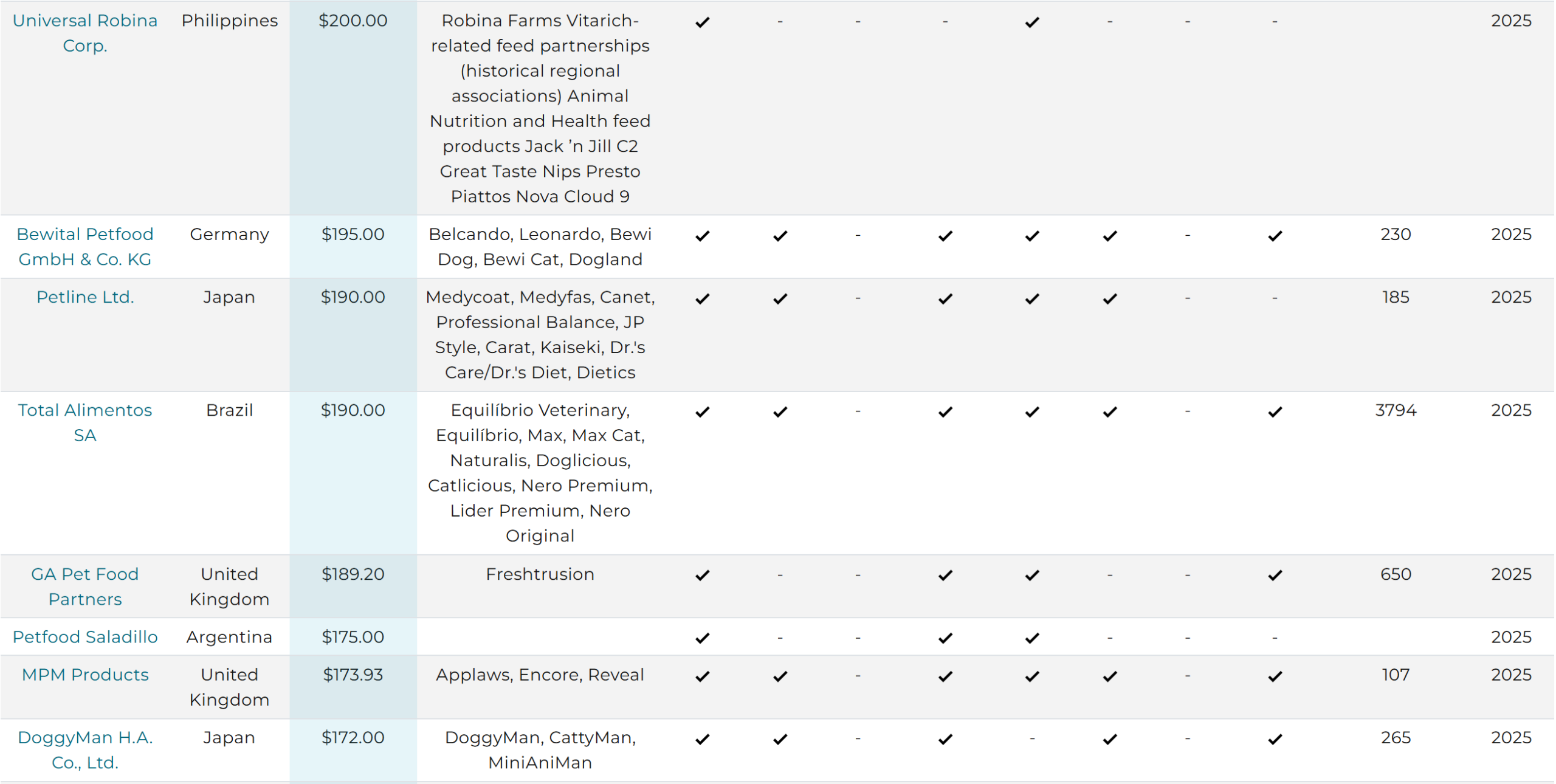Open Bewital Petfood GmbH & Co. KG link
This screenshot has width=1556, height=784.
point(85,247)
